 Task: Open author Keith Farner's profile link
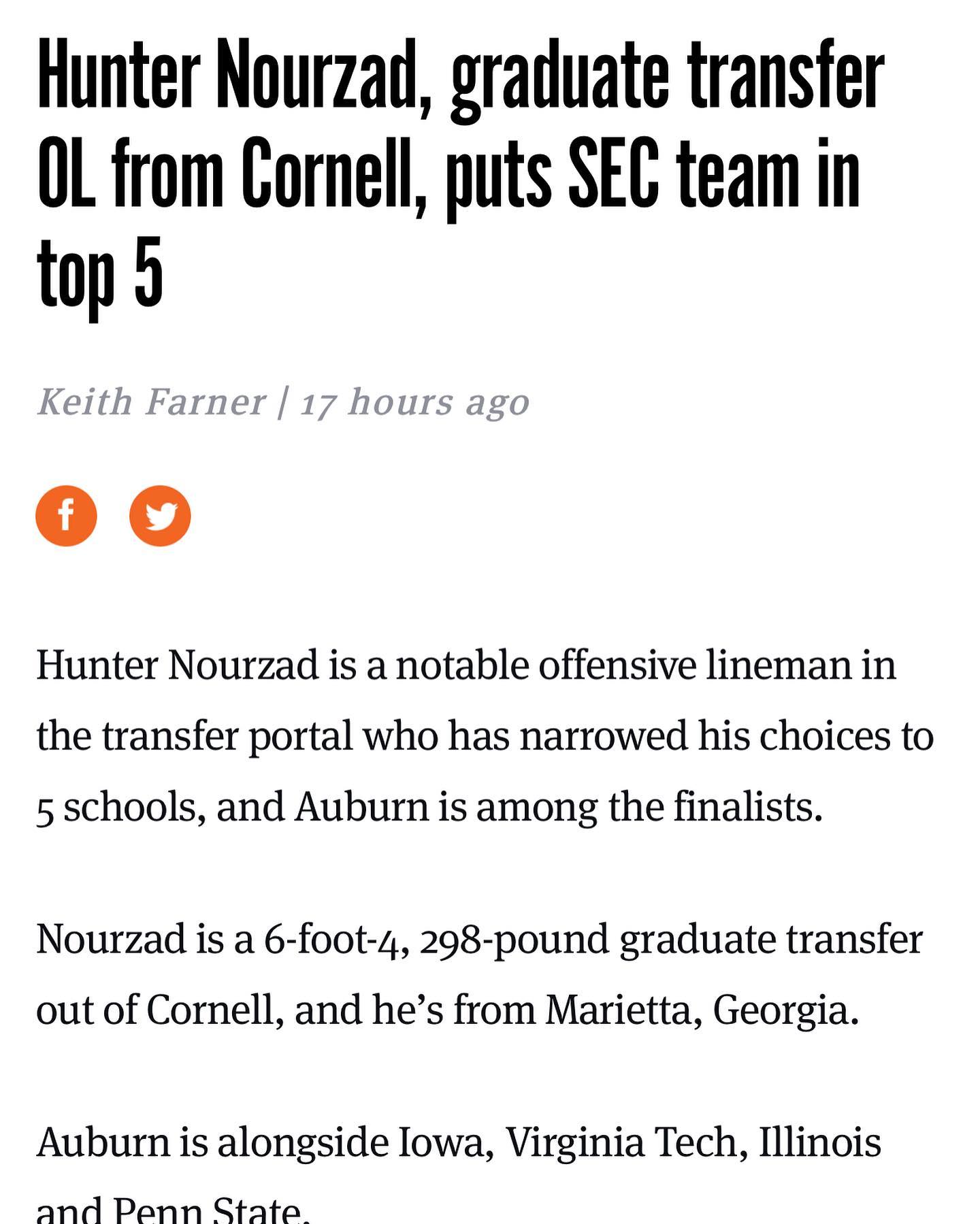[151, 401]
